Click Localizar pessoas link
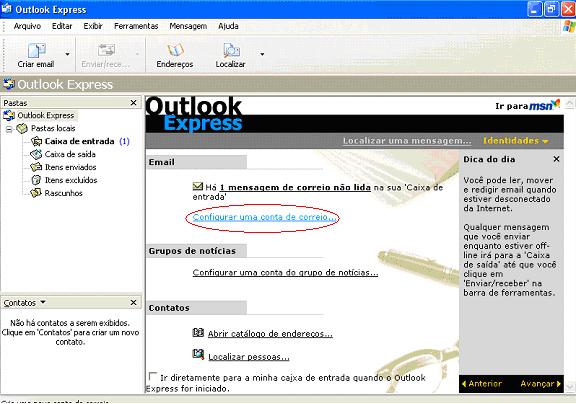The image size is (576, 404). (x=249, y=357)
